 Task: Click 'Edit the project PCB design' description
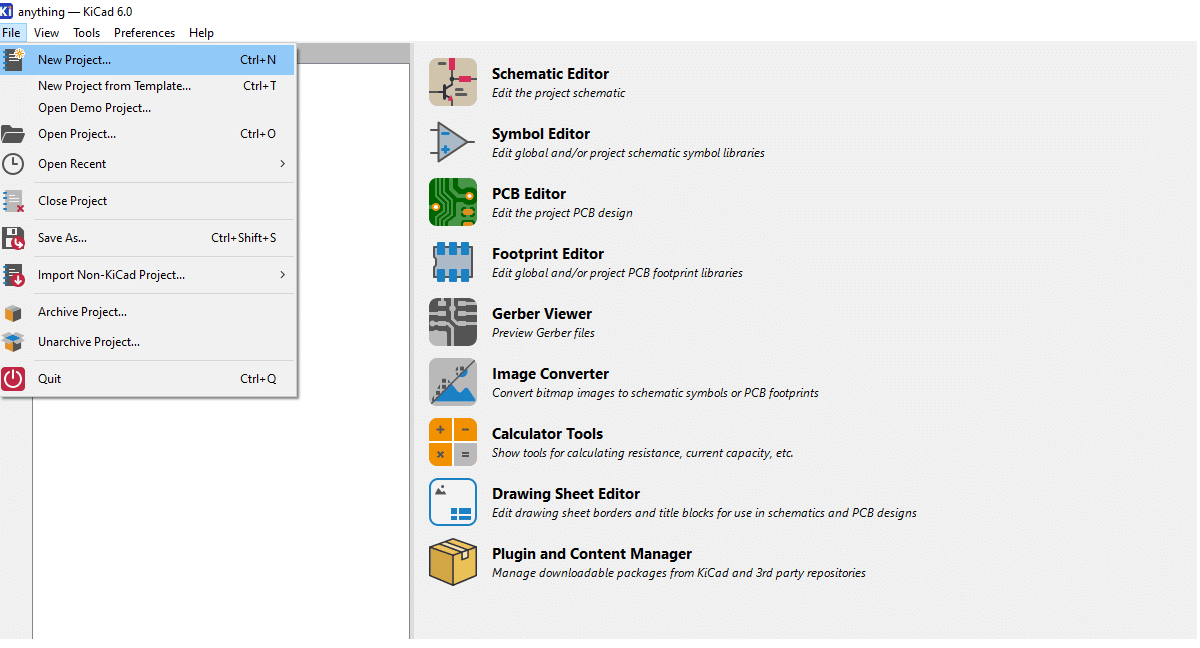tap(562, 213)
